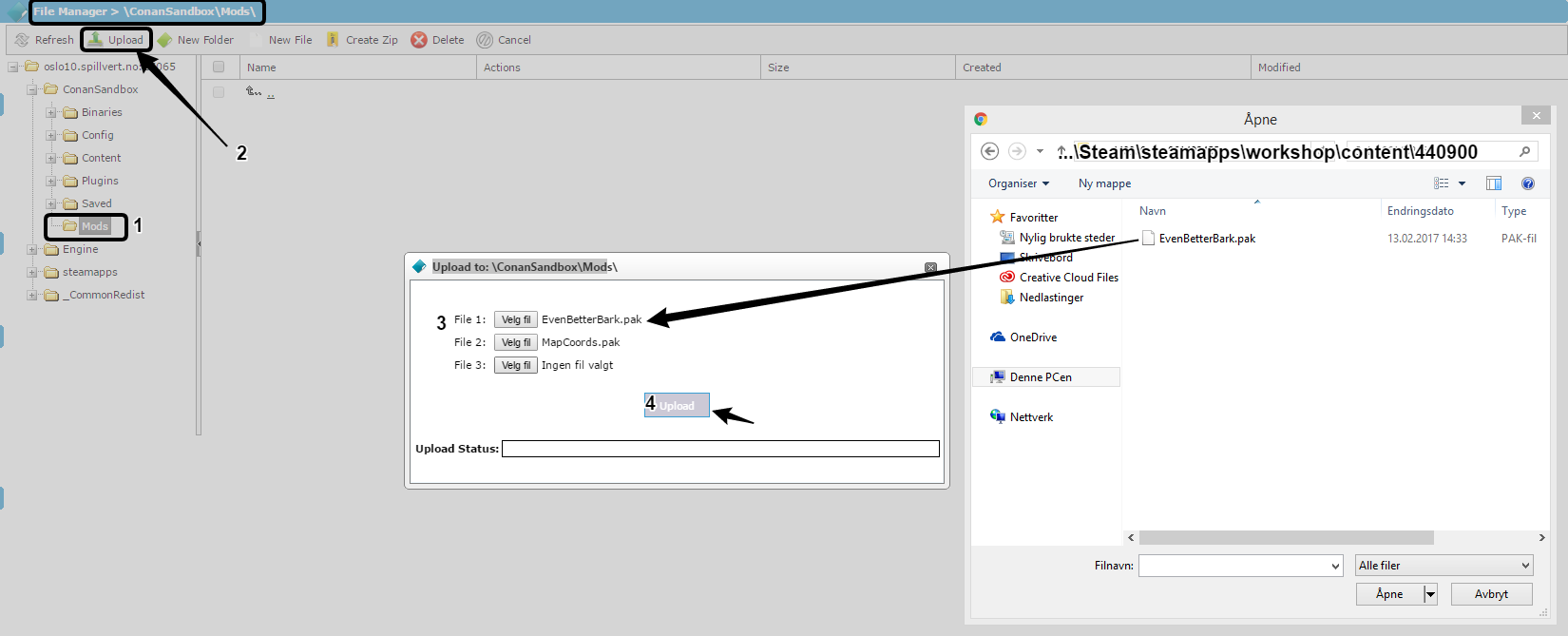1568x636 pixels.
Task: Collapse the oslo10.spillvert.no root node
Action: coord(13,67)
